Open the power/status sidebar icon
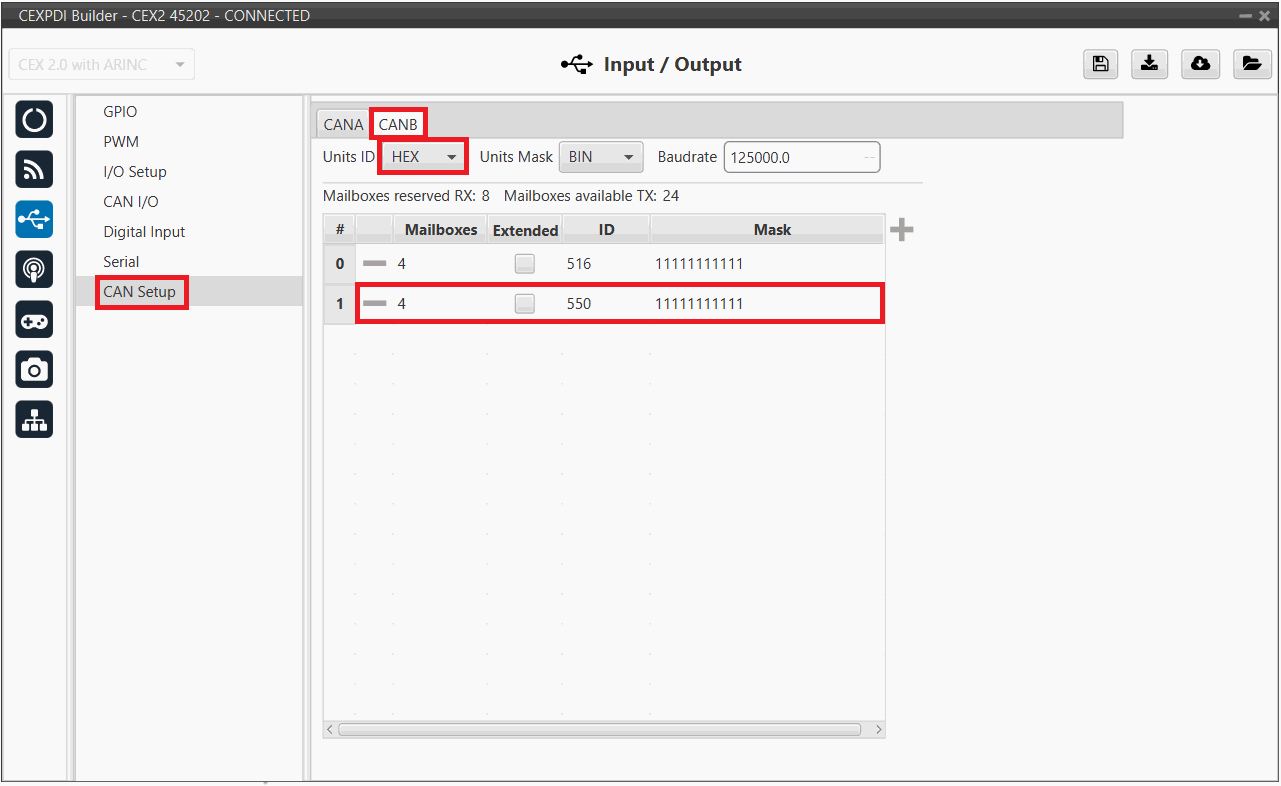 (x=34, y=120)
